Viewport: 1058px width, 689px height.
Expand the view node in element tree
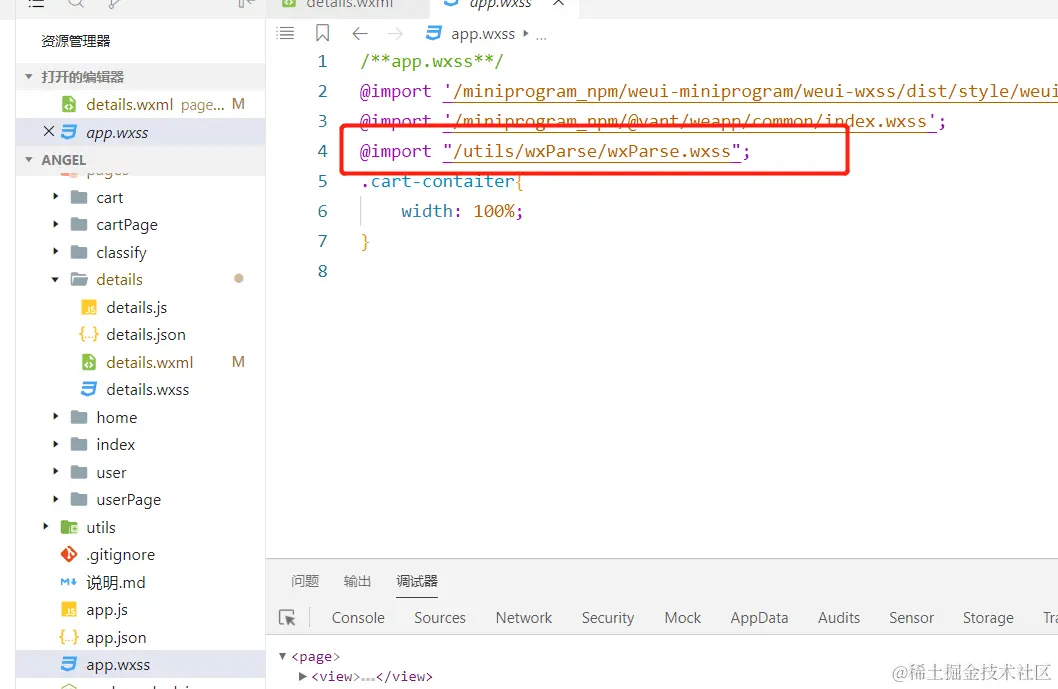[303, 676]
